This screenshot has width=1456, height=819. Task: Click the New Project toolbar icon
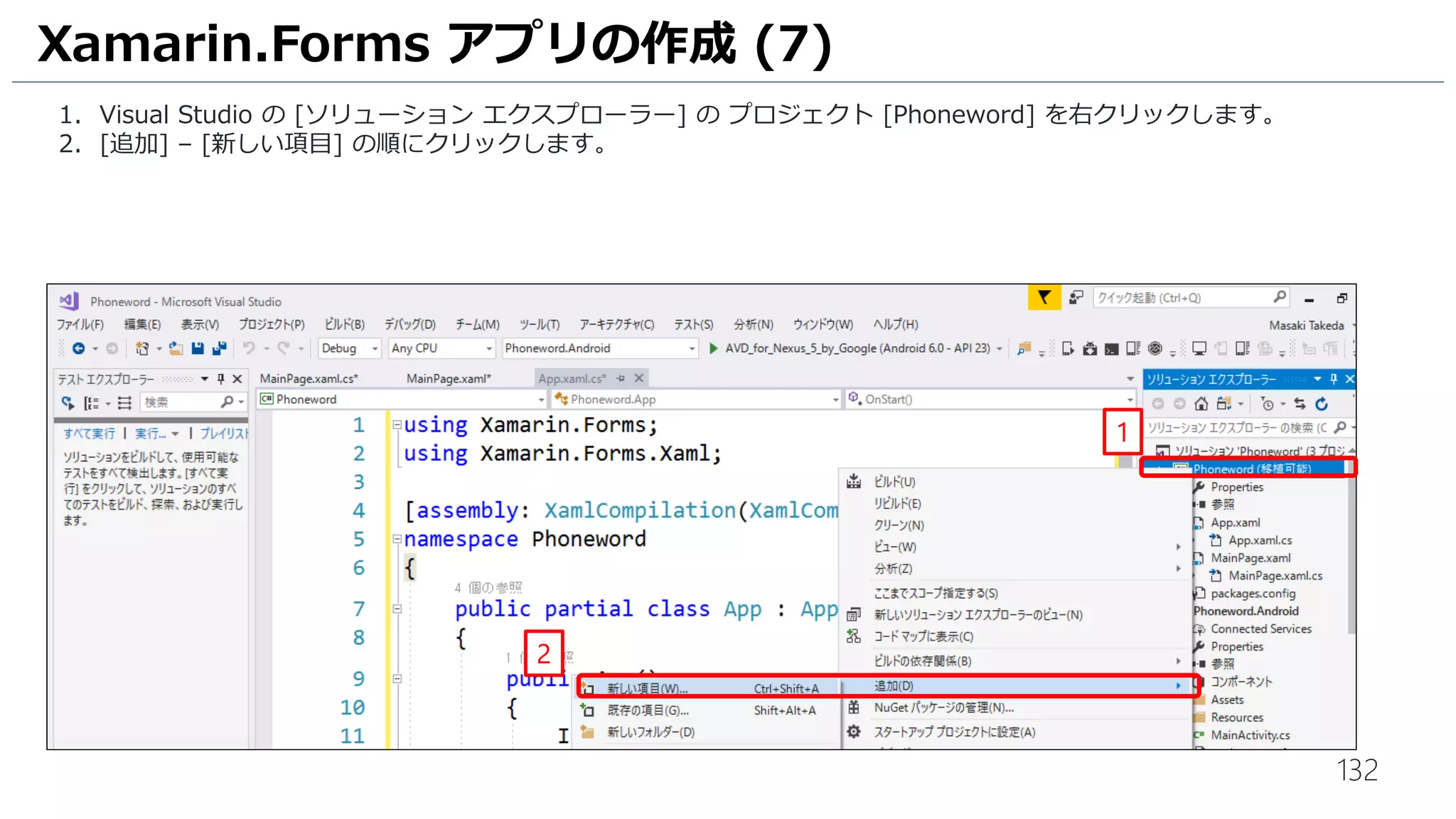(142, 348)
